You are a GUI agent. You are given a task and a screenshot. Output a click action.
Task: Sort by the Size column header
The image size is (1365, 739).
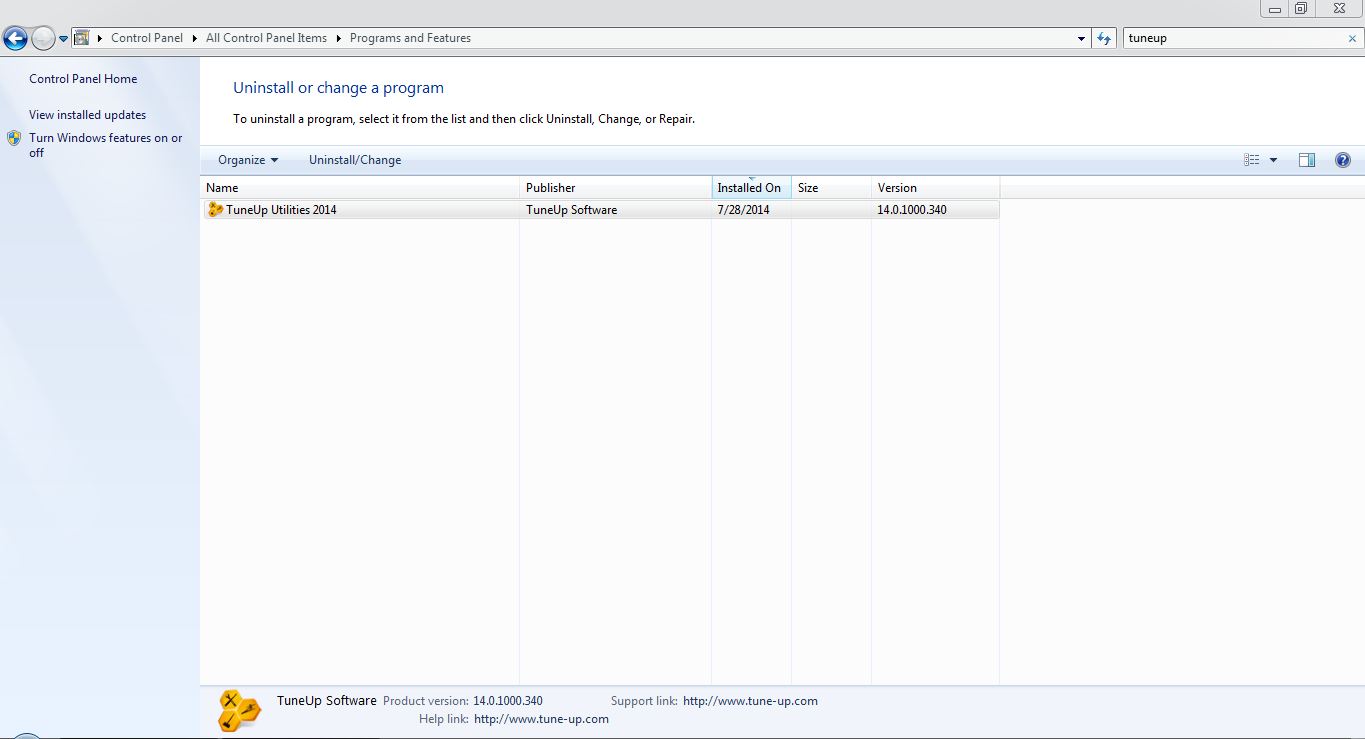click(831, 188)
